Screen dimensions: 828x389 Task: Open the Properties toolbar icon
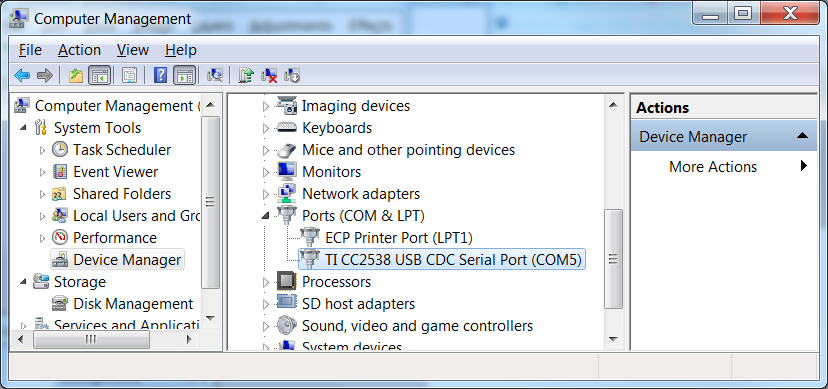(129, 75)
